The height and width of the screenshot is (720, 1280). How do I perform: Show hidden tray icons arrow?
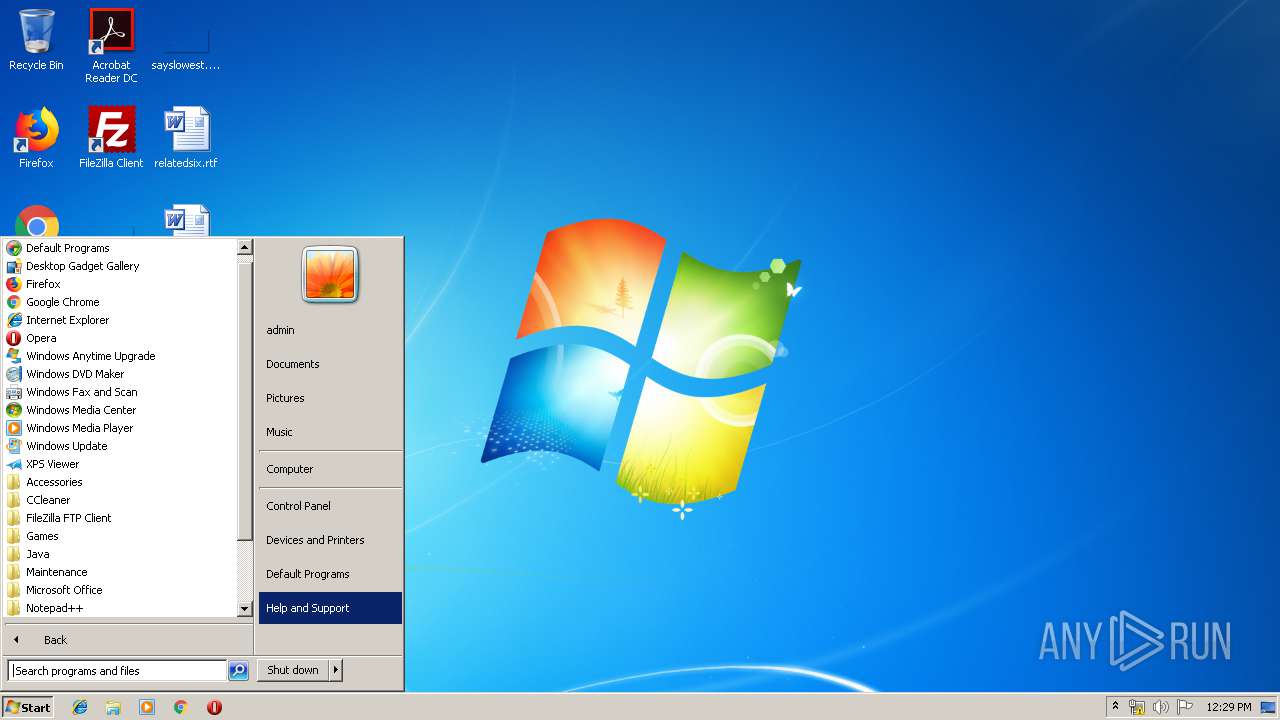click(1115, 706)
